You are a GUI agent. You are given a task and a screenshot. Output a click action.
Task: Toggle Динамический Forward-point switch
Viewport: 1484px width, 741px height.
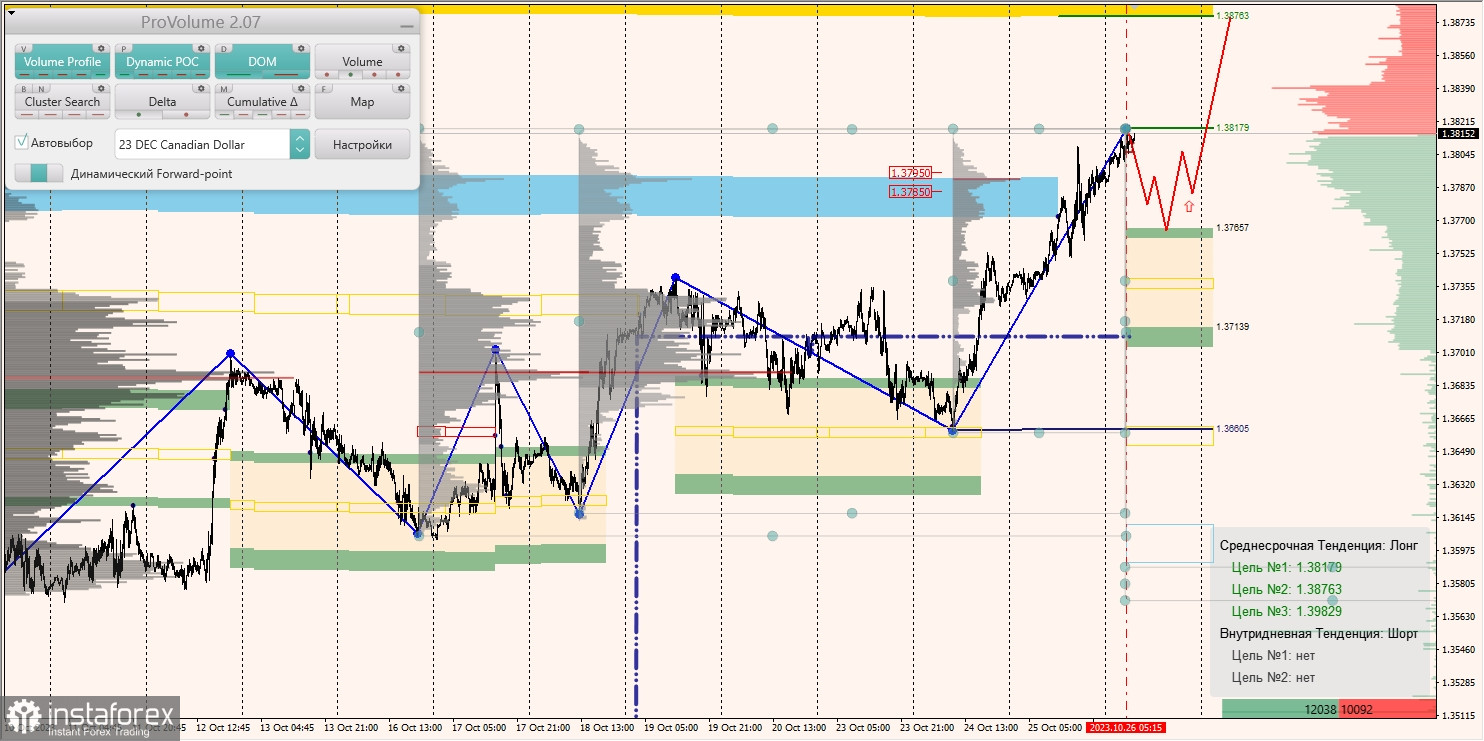(39, 173)
